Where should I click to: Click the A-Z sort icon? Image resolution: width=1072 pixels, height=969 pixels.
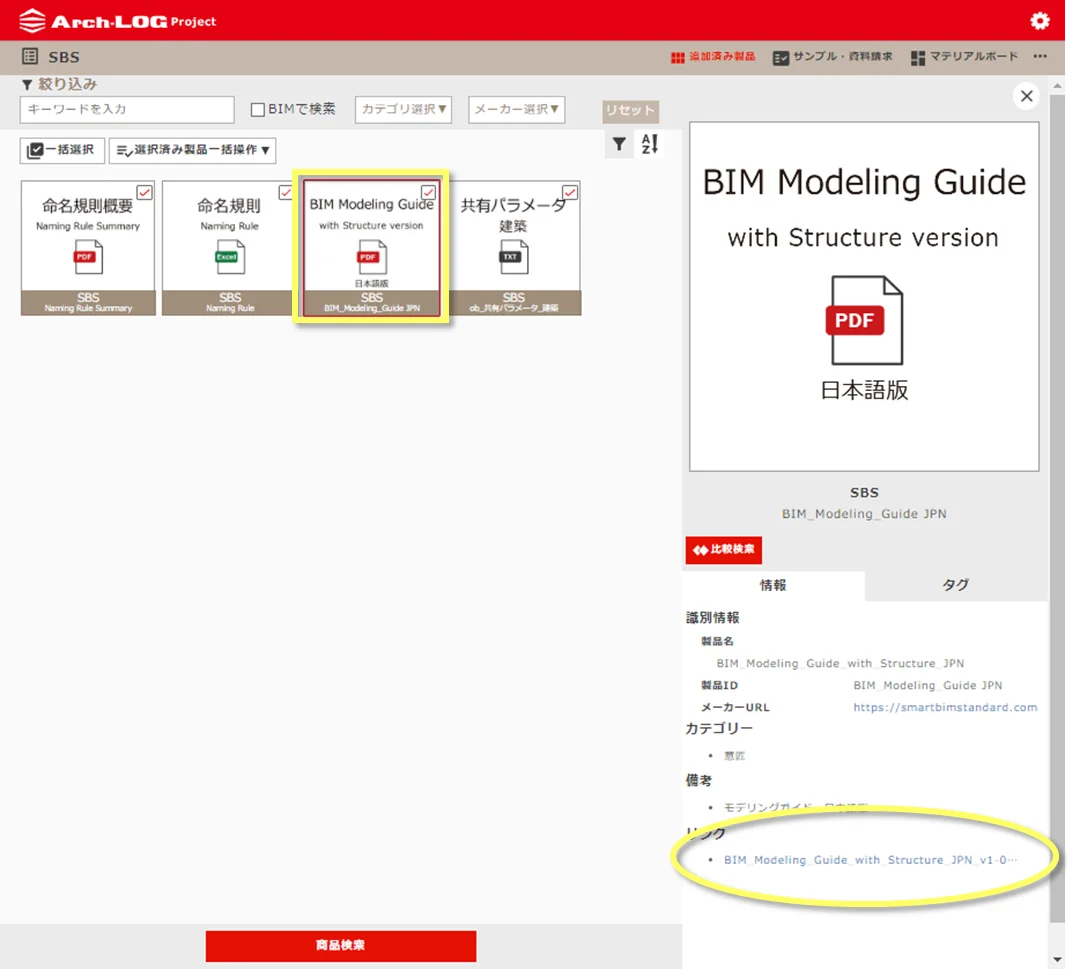pos(649,144)
